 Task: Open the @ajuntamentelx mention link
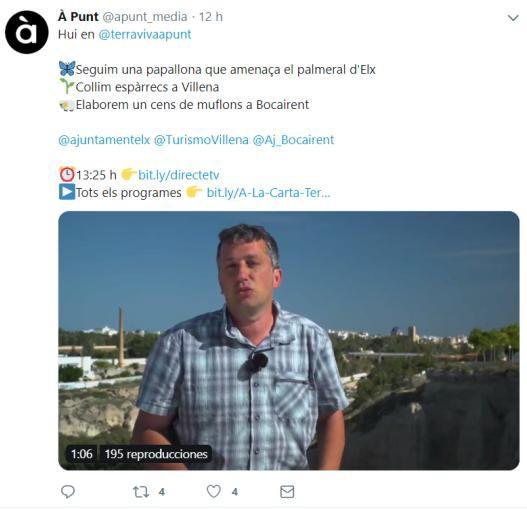[x=104, y=140]
